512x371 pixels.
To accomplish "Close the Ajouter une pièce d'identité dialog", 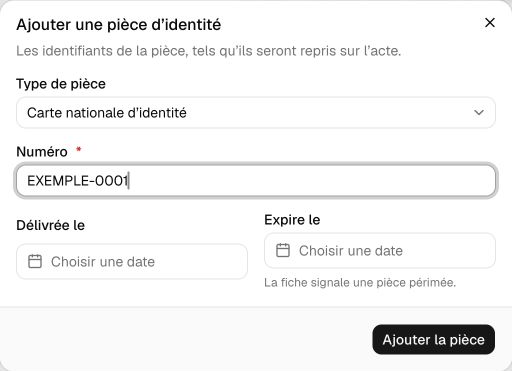I will click(x=490, y=23).
